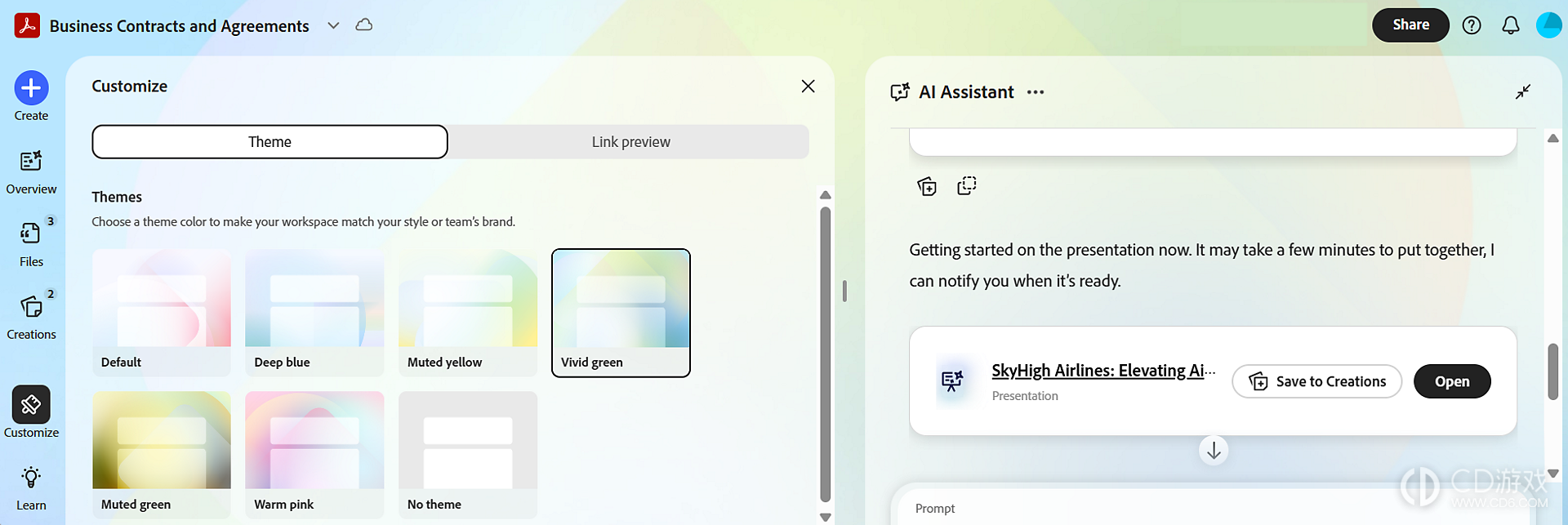Viewport: 1568px width, 525px height.
Task: Jump to latest message down arrow
Action: [x=1214, y=451]
